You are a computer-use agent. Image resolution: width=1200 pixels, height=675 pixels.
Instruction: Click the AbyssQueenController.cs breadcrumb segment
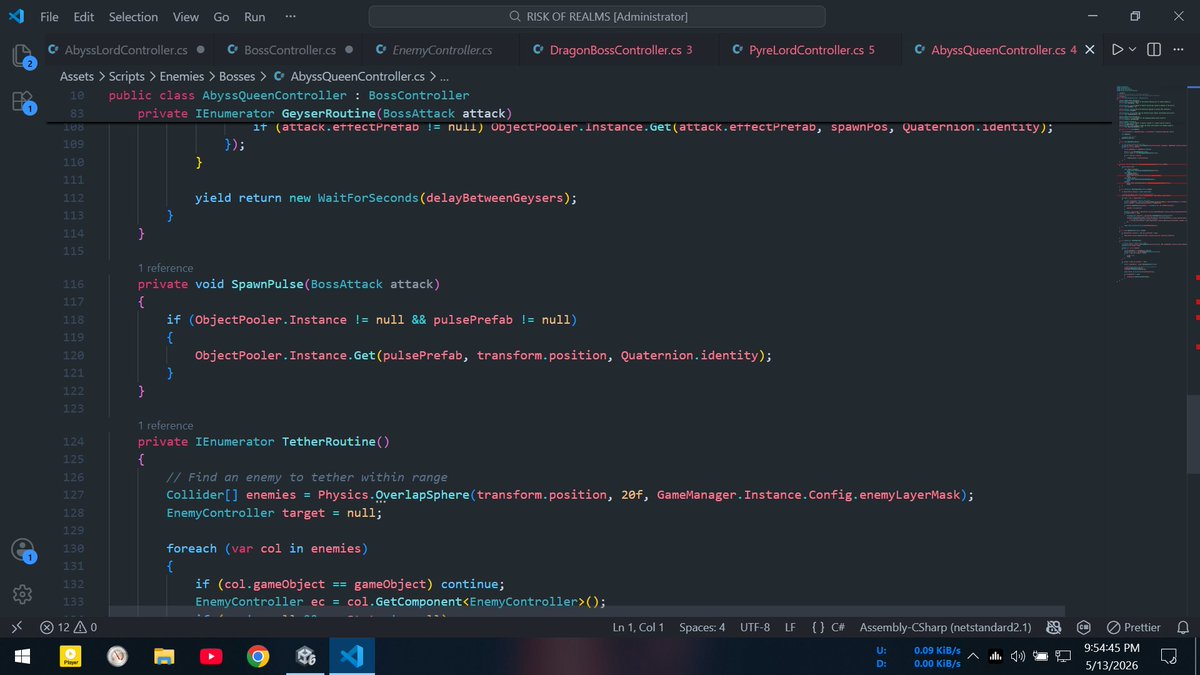[x=348, y=76]
